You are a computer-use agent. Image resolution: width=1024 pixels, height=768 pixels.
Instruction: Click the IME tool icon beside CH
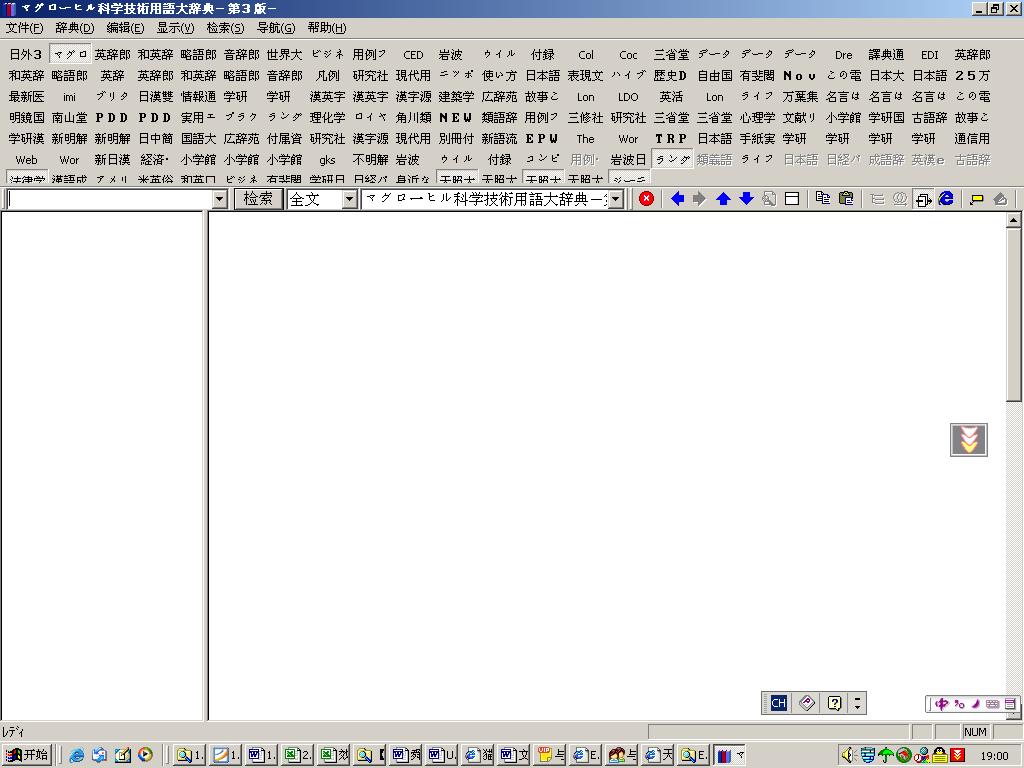(807, 703)
